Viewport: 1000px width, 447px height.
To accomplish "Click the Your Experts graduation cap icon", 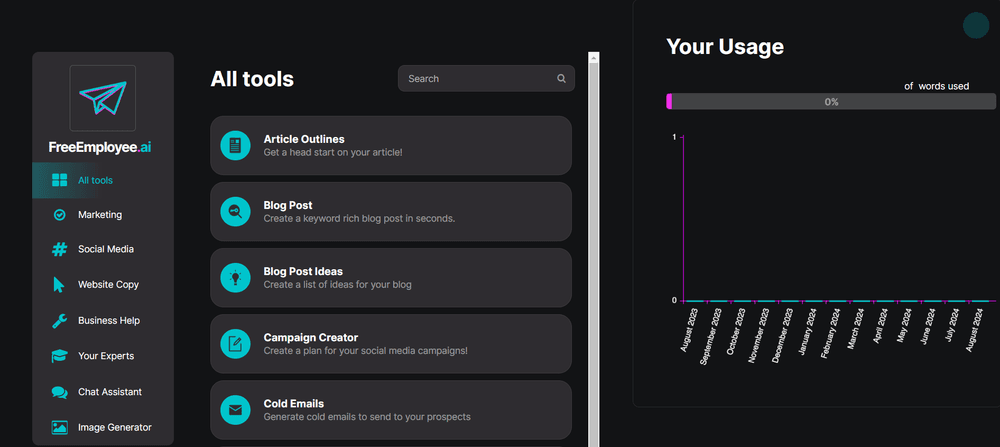I will coord(59,356).
